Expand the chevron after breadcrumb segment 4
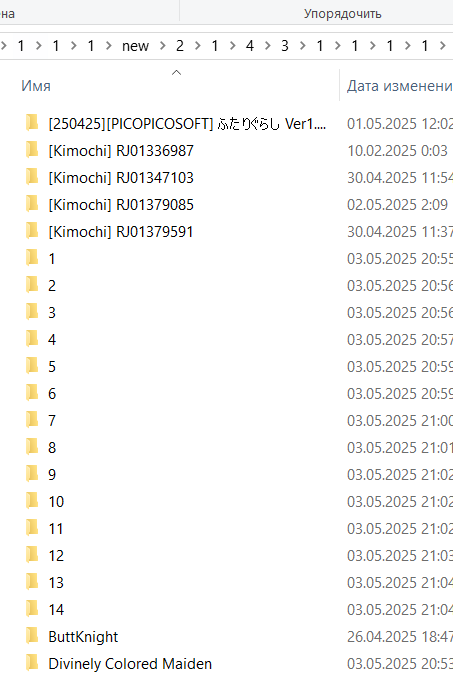 (x=268, y=45)
